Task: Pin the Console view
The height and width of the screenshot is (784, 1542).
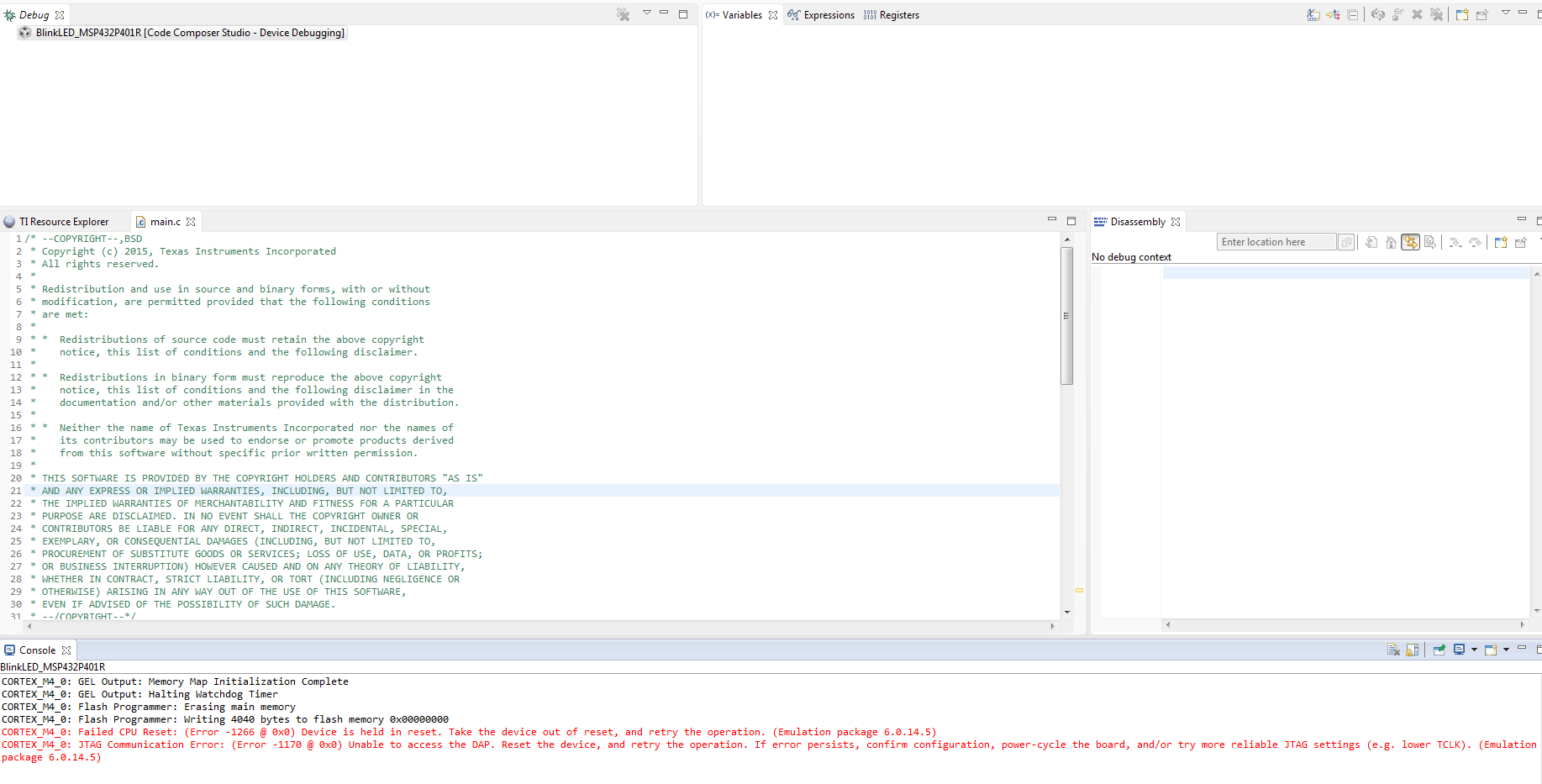Action: [x=1439, y=650]
